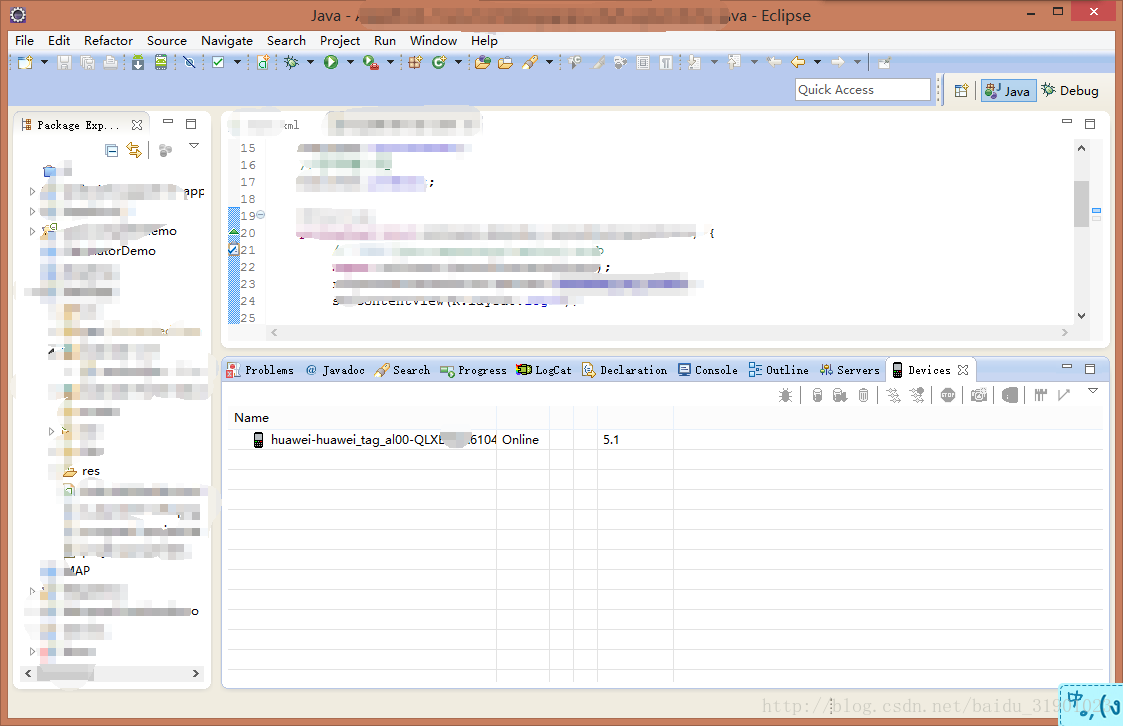This screenshot has width=1123, height=726.
Task: Open the Project menu
Action: (x=339, y=41)
